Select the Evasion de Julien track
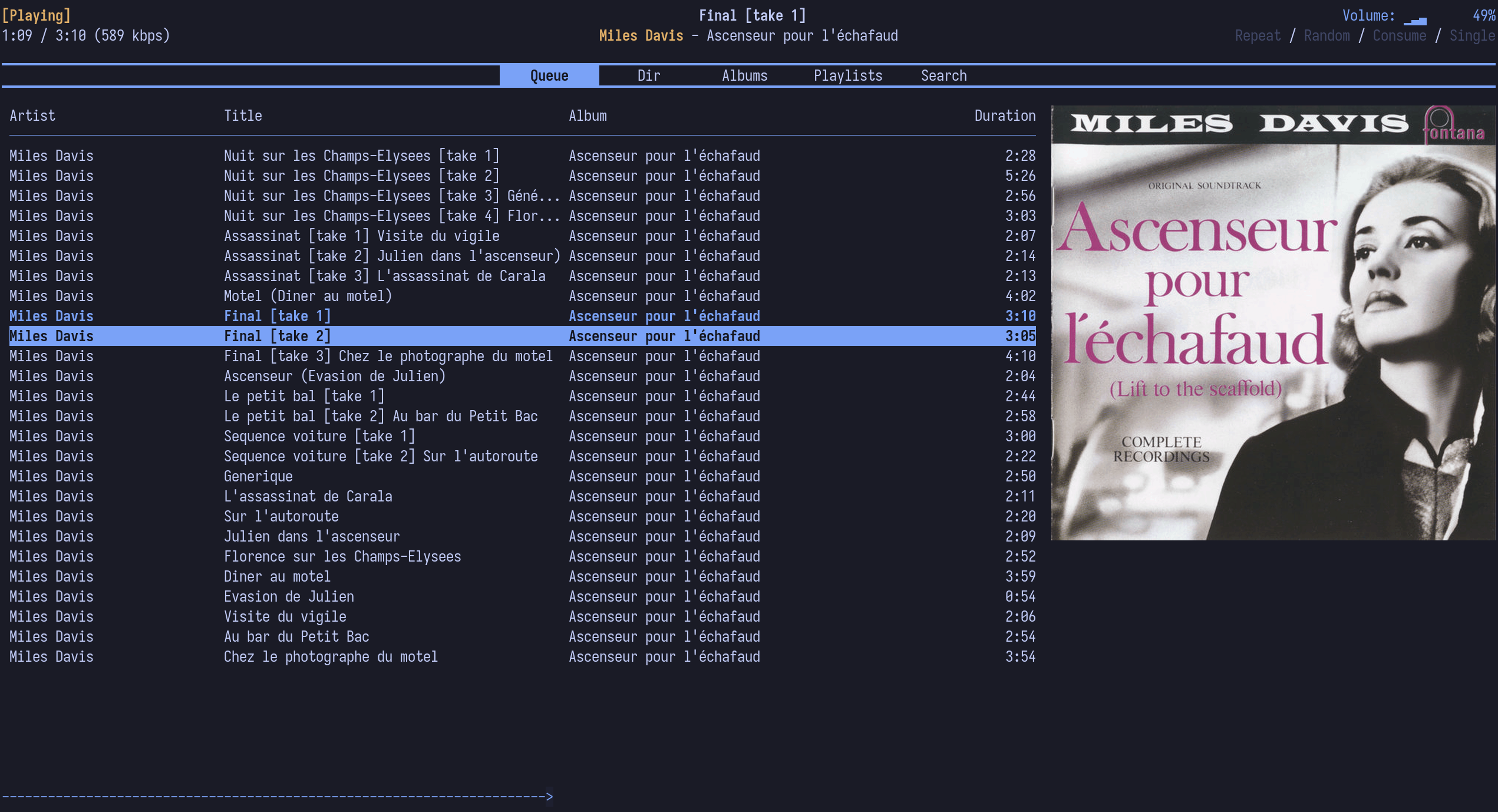This screenshot has width=1498, height=812. pyautogui.click(x=289, y=597)
